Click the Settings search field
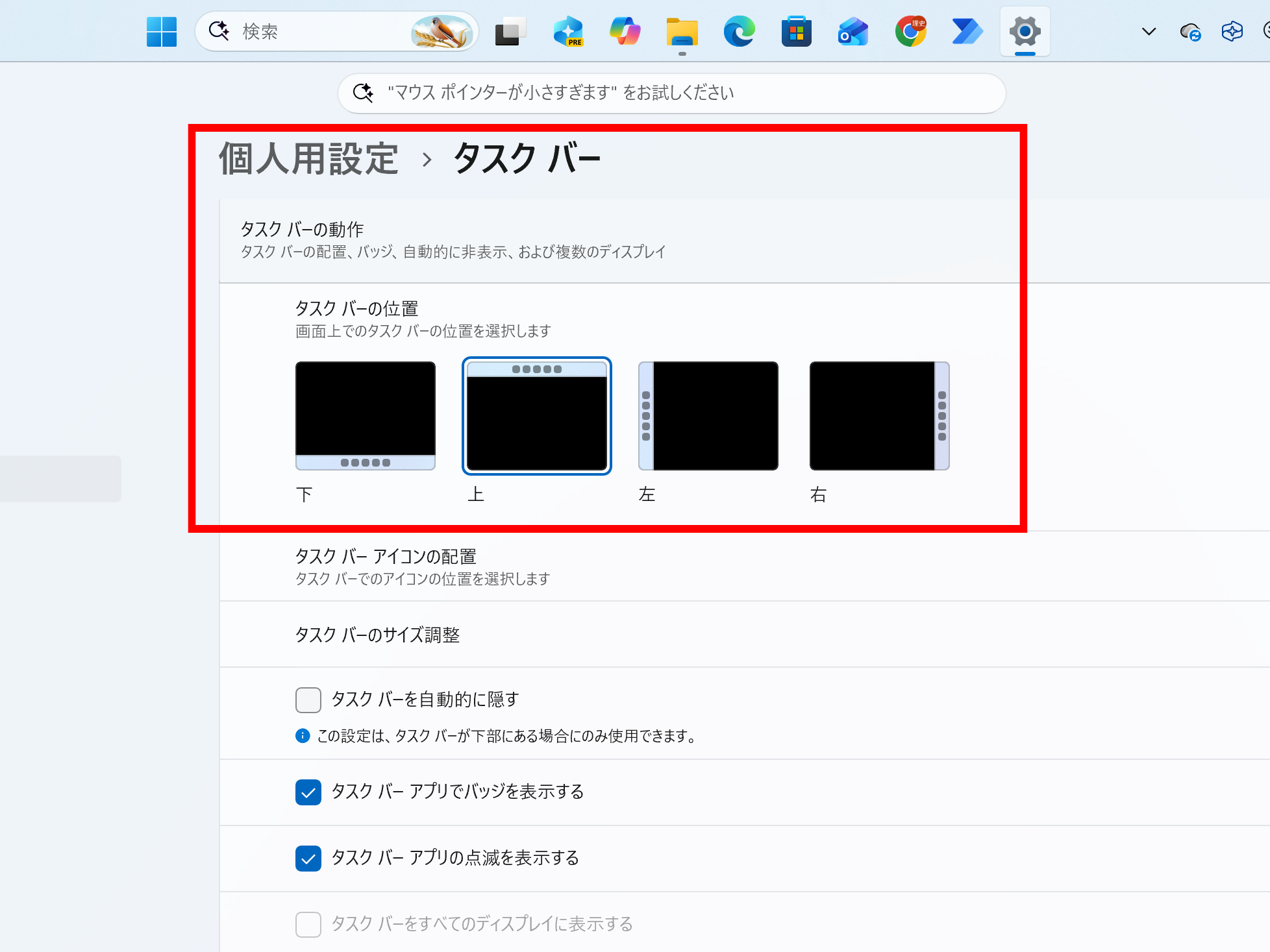This screenshot has height=952, width=1270. click(671, 93)
